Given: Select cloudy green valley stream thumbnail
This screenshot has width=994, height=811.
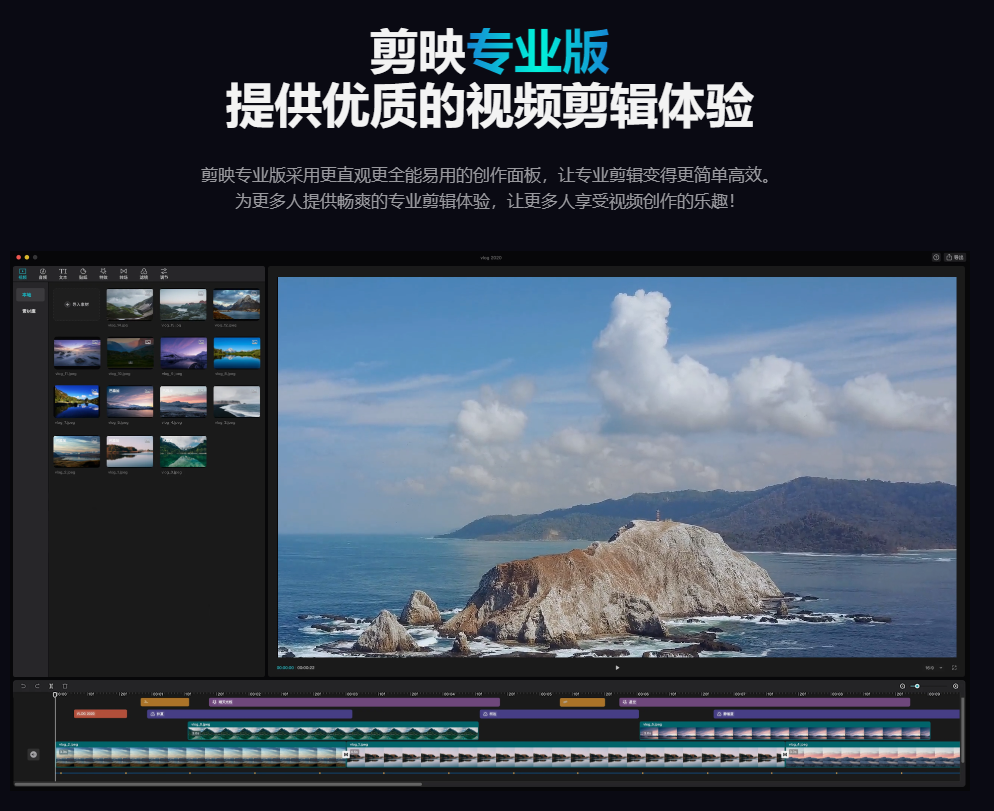Looking at the screenshot, I should (130, 304).
